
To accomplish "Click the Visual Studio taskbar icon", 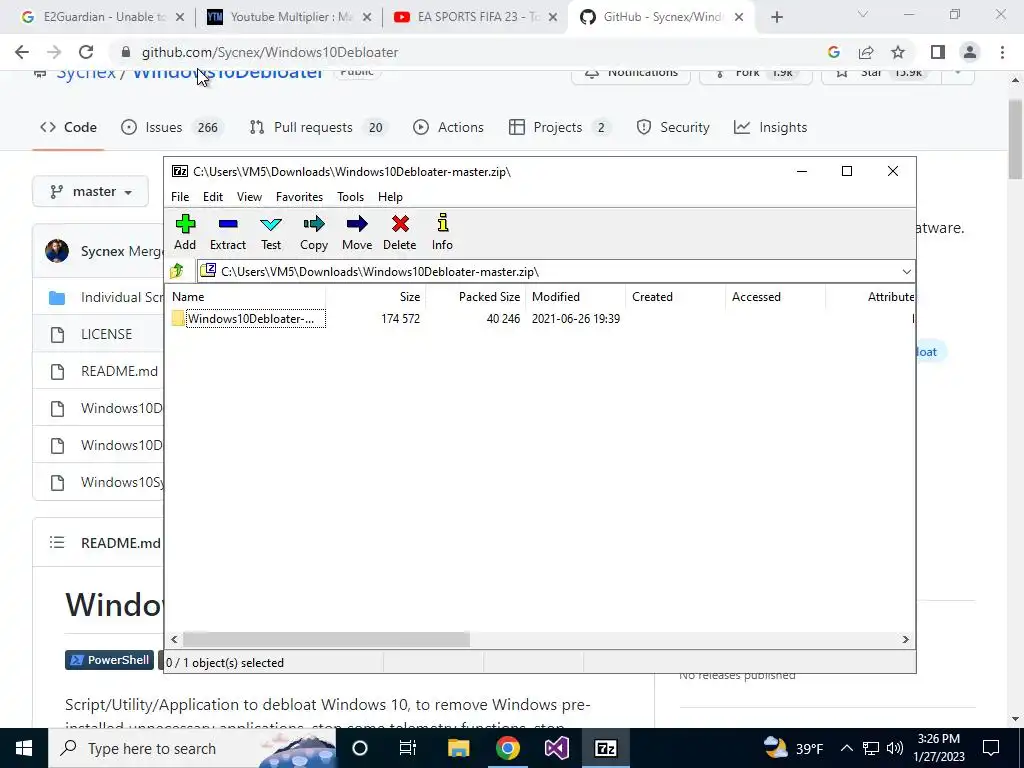I will 556,748.
